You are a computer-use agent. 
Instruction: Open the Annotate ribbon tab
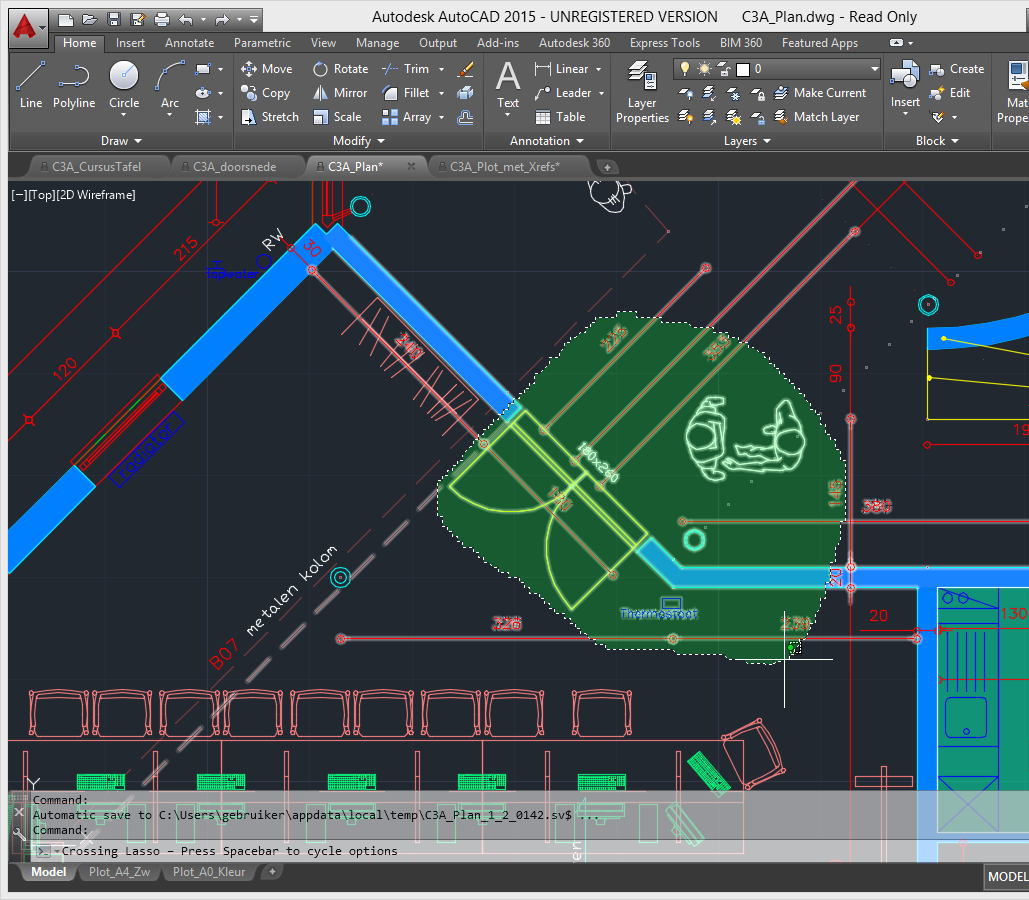point(189,43)
